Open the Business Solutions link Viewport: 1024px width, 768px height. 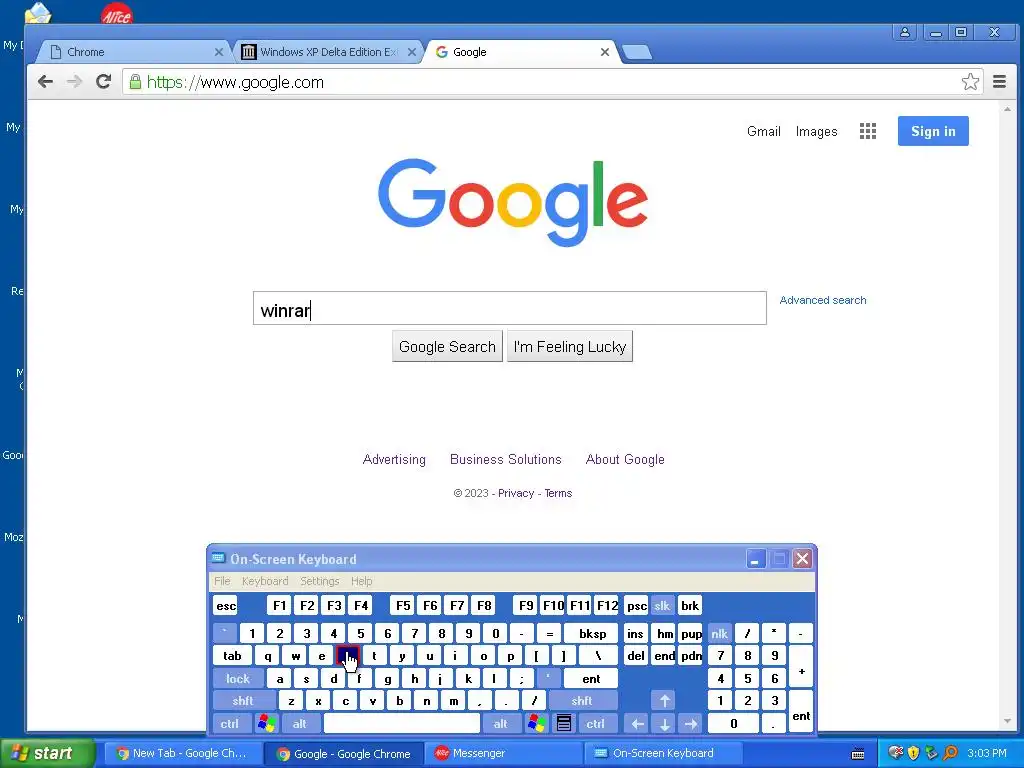505,459
